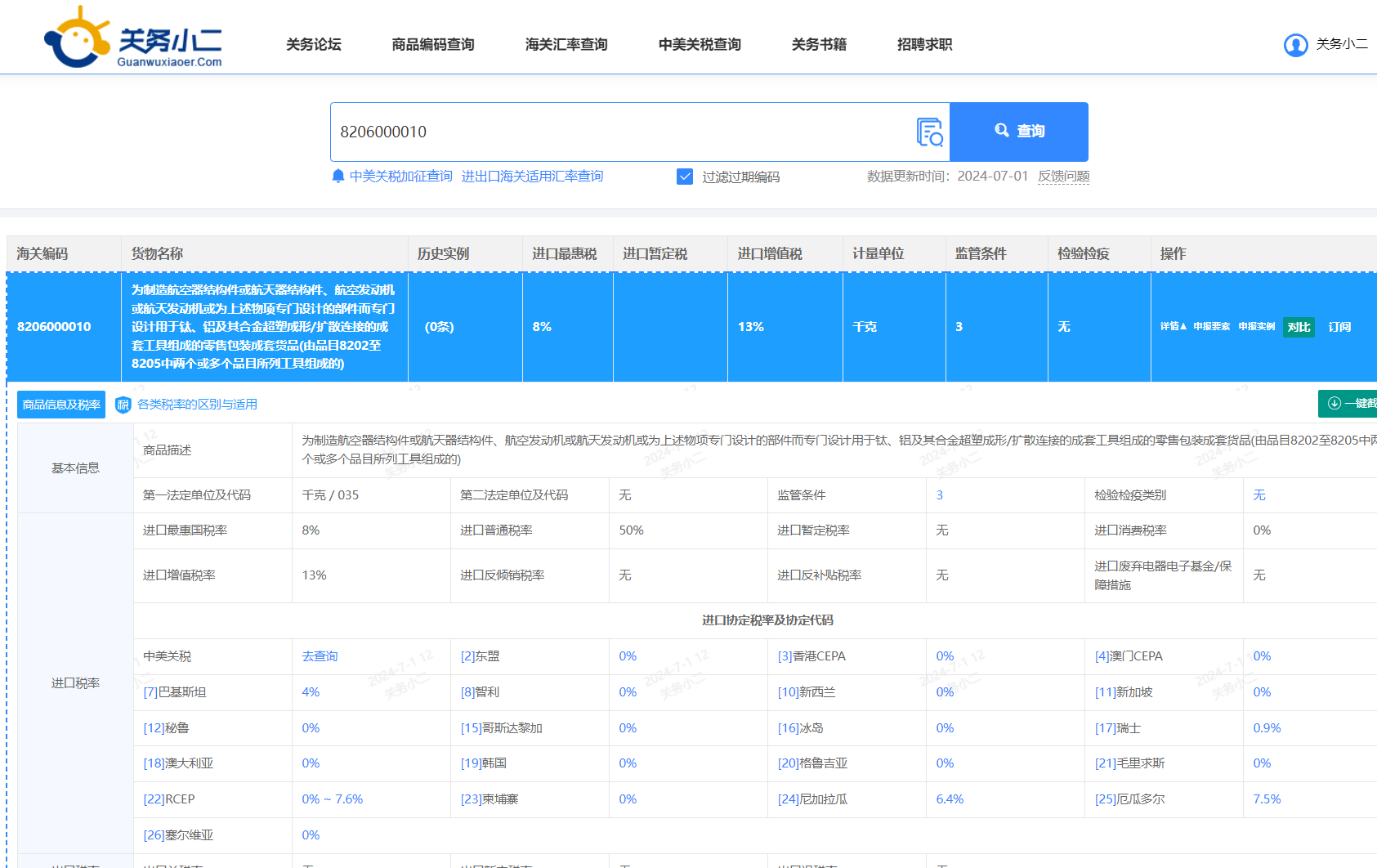The height and width of the screenshot is (868, 1377).
Task: Open the 招聘求职 menu
Action: (924, 44)
